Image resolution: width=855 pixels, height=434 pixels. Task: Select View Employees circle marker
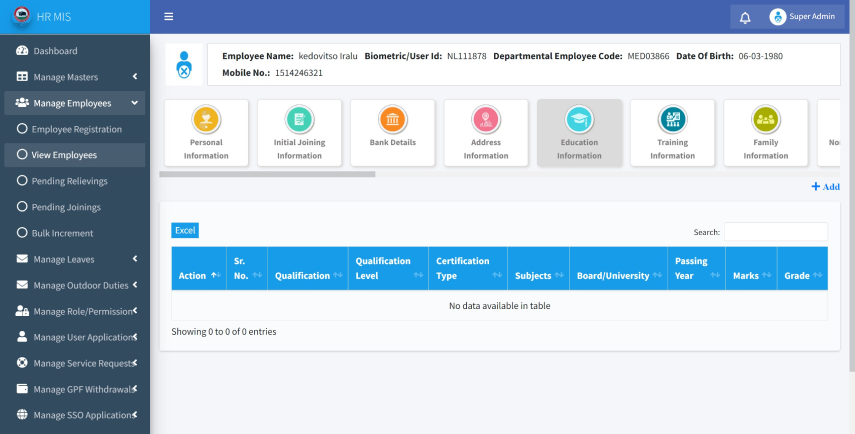[22, 154]
